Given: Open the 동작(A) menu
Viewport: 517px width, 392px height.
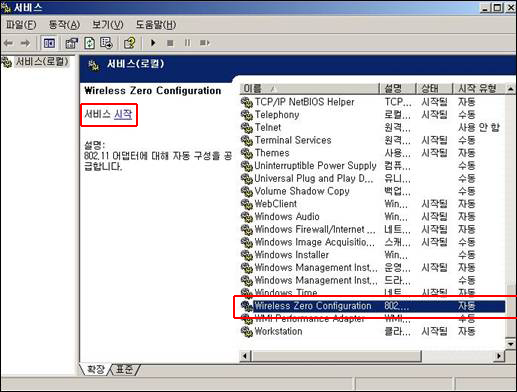Looking at the screenshot, I should tap(64, 25).
